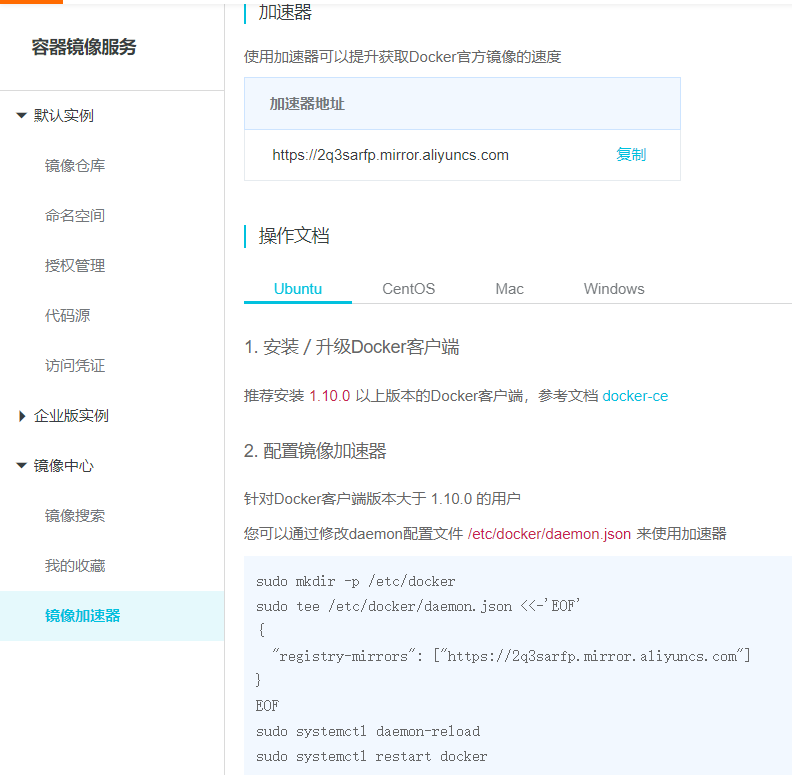Click 'sudo systemctl restart docker' line
The height and width of the screenshot is (775, 792).
pyautogui.click(x=371, y=756)
